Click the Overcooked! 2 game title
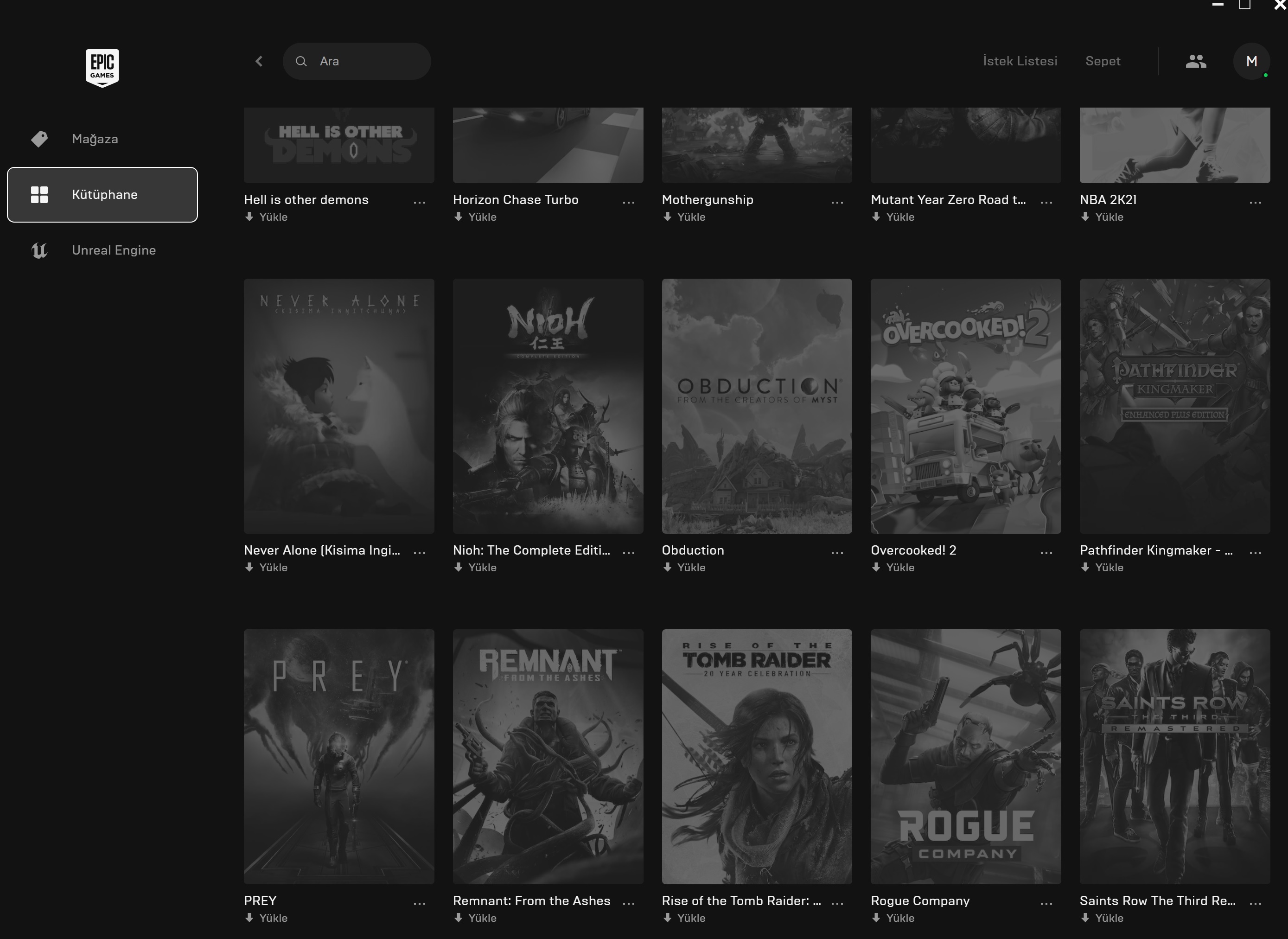 [x=913, y=550]
